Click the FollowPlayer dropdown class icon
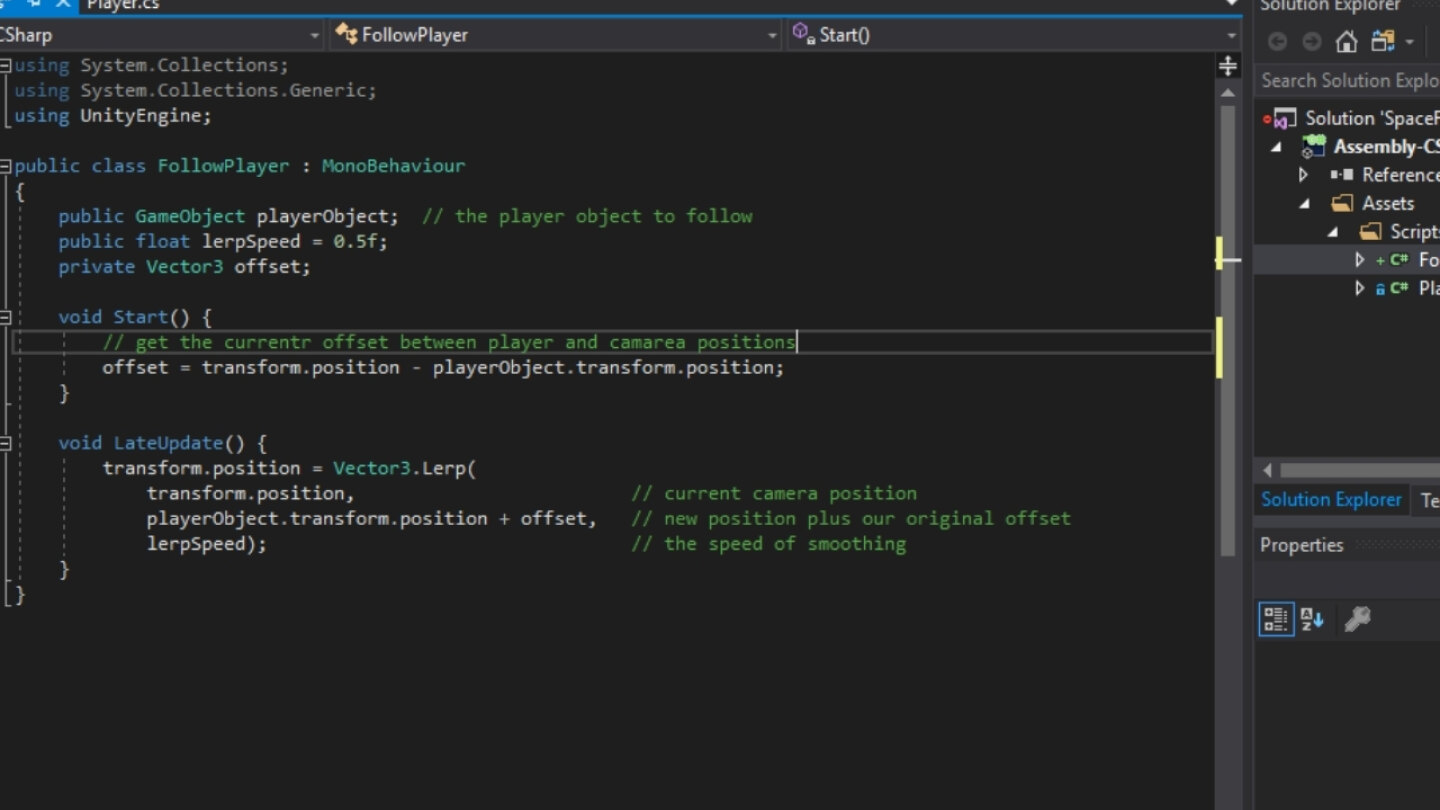 point(346,35)
